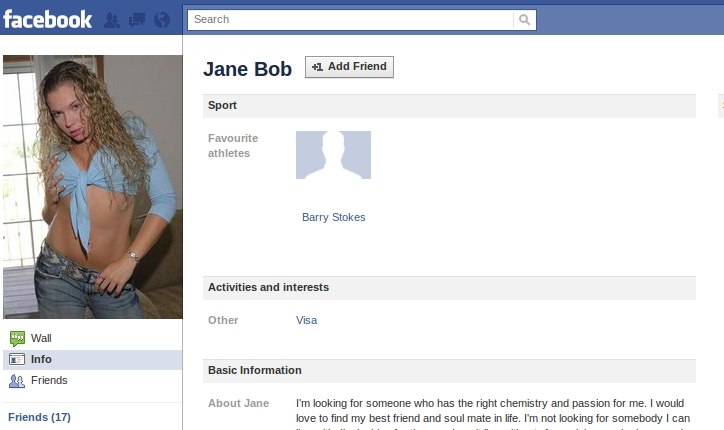
Task: Open messages icon in top bar
Action: click(137, 20)
